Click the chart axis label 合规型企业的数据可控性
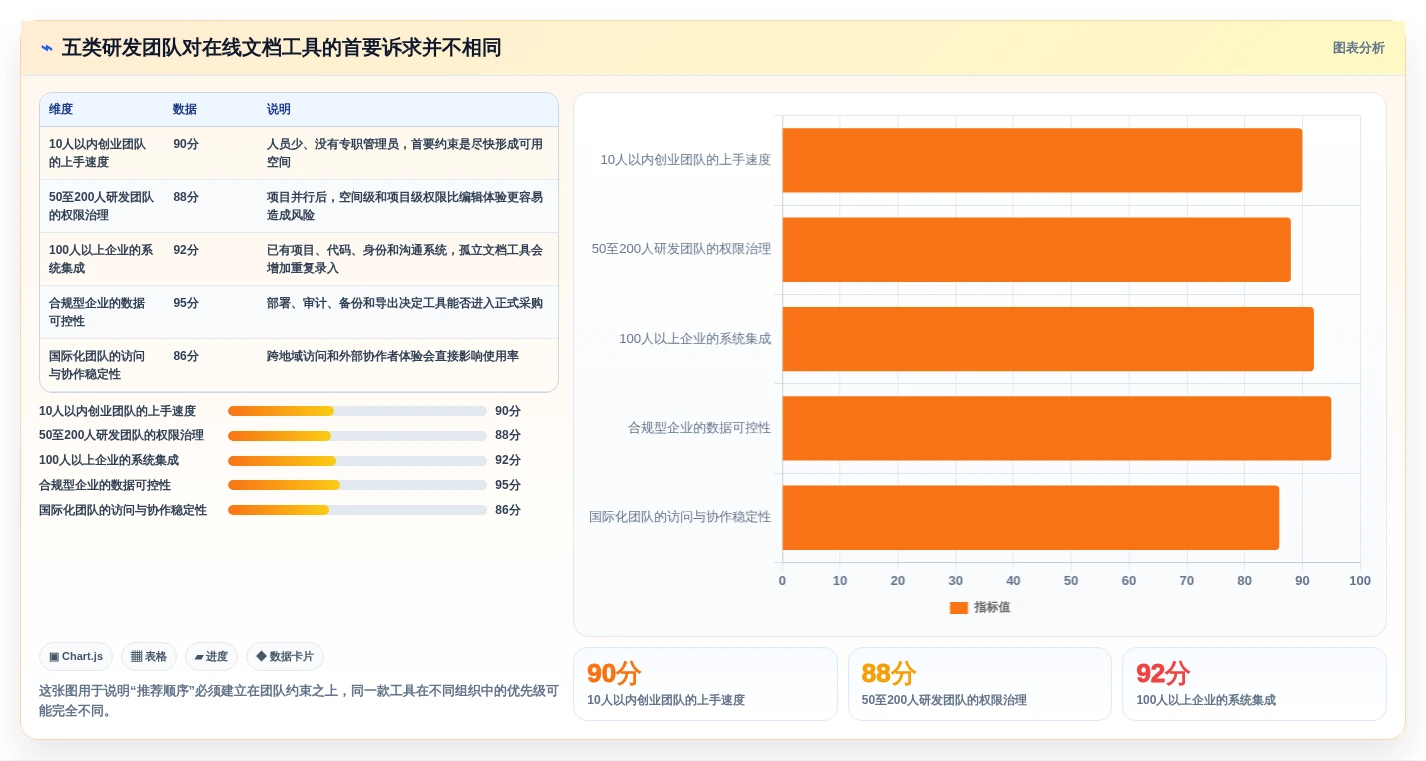This screenshot has width=1426, height=761. click(x=699, y=428)
